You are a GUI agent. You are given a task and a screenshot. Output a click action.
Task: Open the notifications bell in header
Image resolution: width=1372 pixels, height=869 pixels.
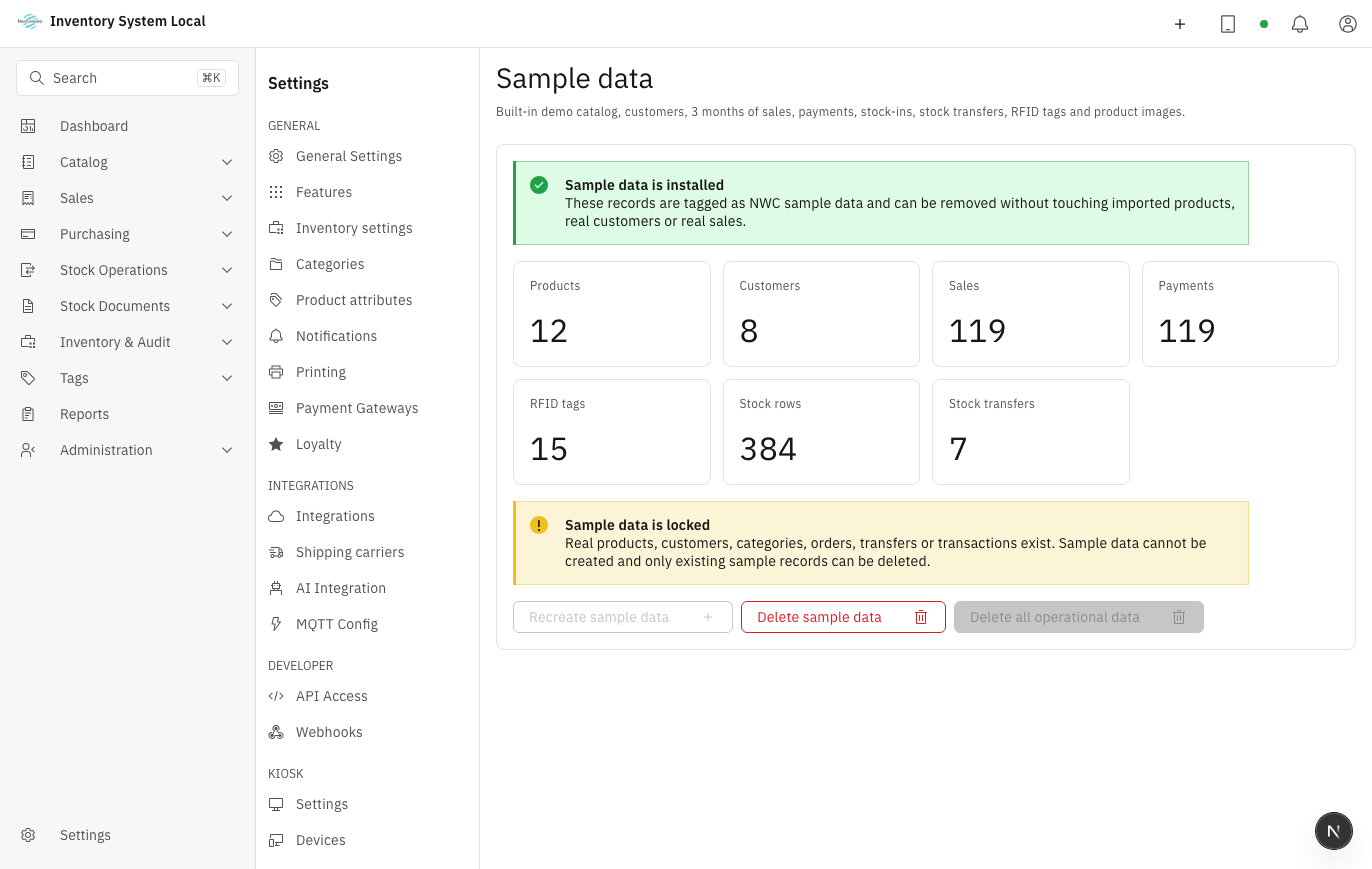(x=1300, y=24)
